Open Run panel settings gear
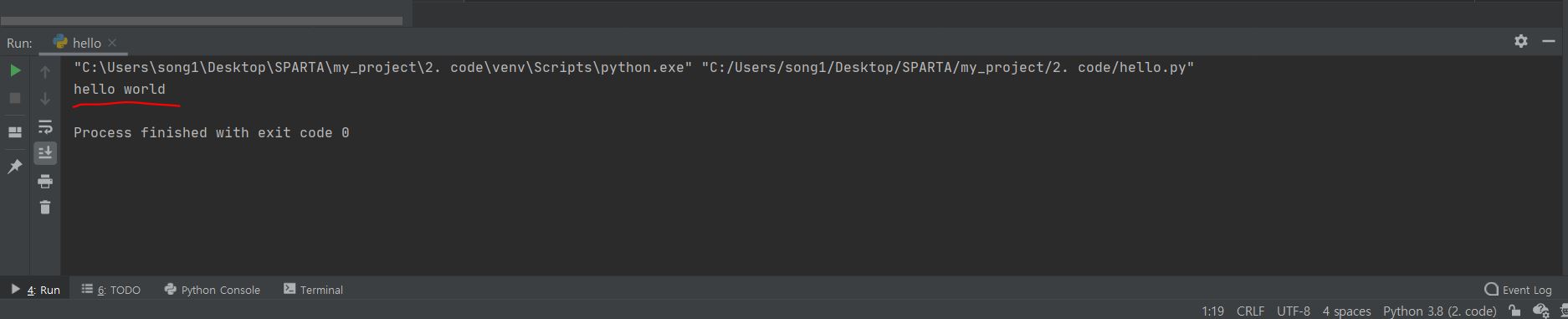1568x319 pixels. click(x=1521, y=41)
